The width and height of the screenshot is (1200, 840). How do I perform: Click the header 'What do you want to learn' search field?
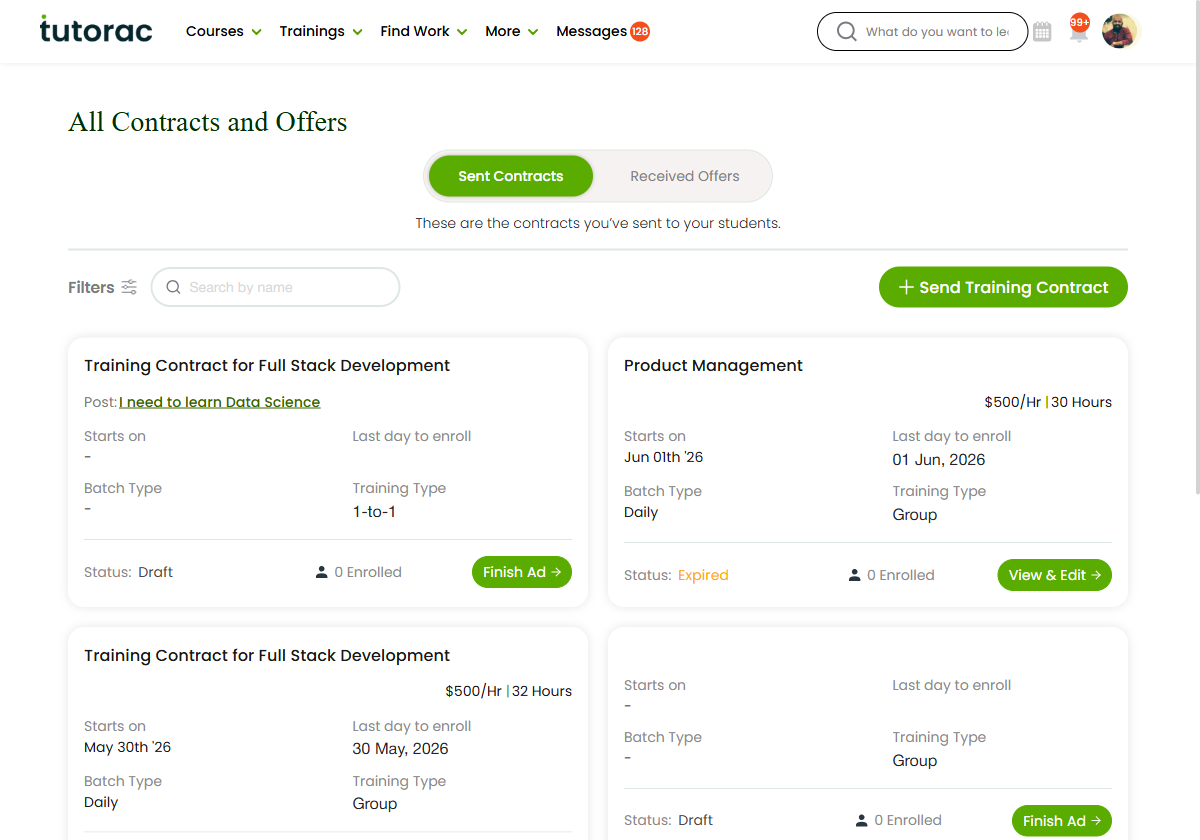coord(922,32)
